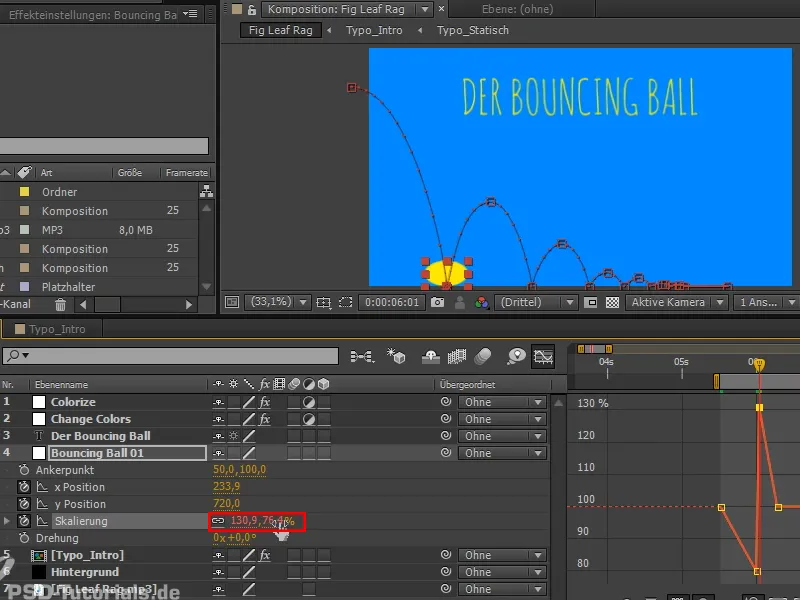Screen dimensions: 800x600
Task: Enable frame blending in the timeline toolbar
Action: click(x=456, y=356)
